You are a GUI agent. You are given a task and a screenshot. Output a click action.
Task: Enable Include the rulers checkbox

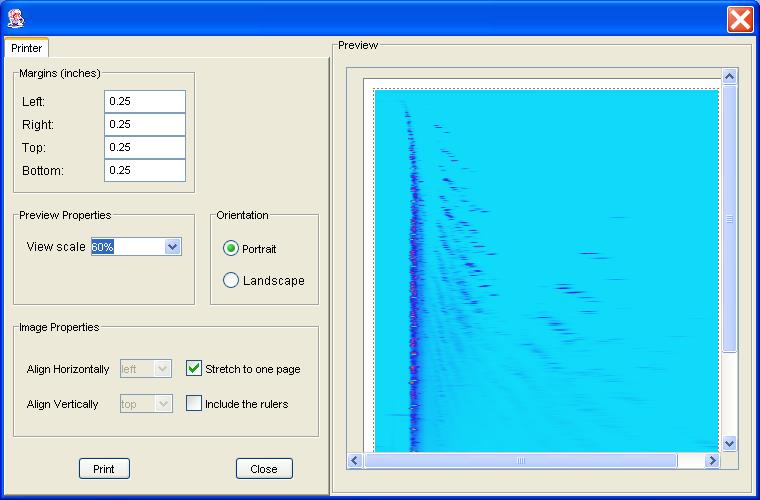pos(194,403)
